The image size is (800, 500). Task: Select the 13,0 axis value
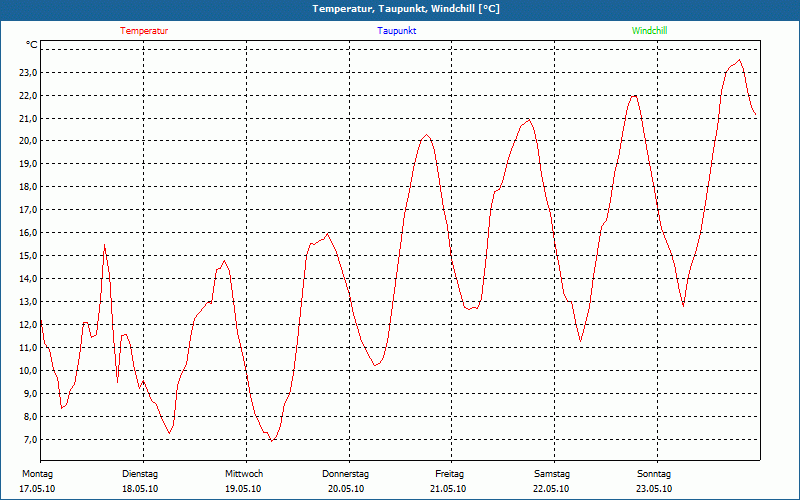coord(28,302)
